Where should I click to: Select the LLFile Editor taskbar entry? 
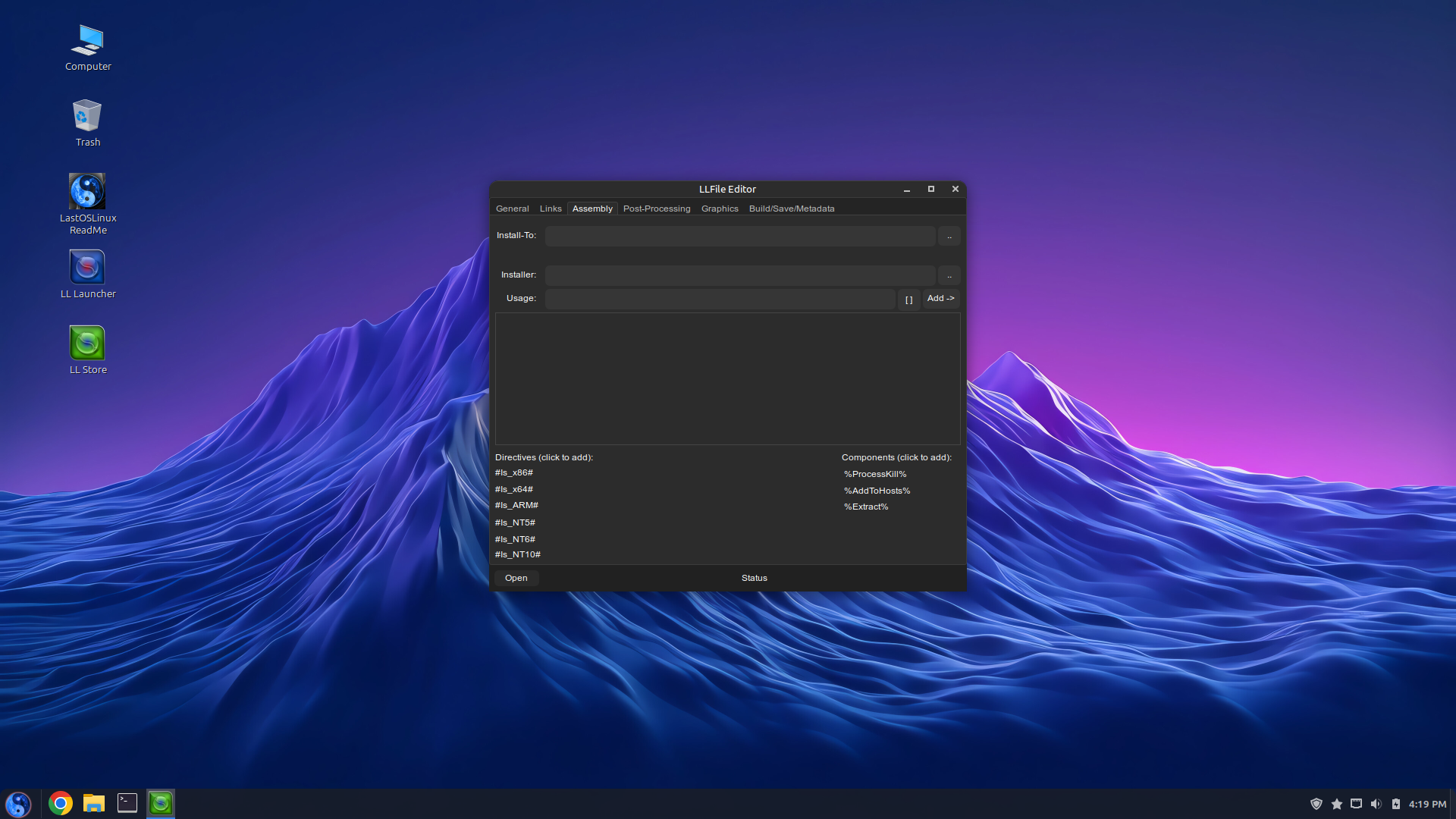(161, 803)
